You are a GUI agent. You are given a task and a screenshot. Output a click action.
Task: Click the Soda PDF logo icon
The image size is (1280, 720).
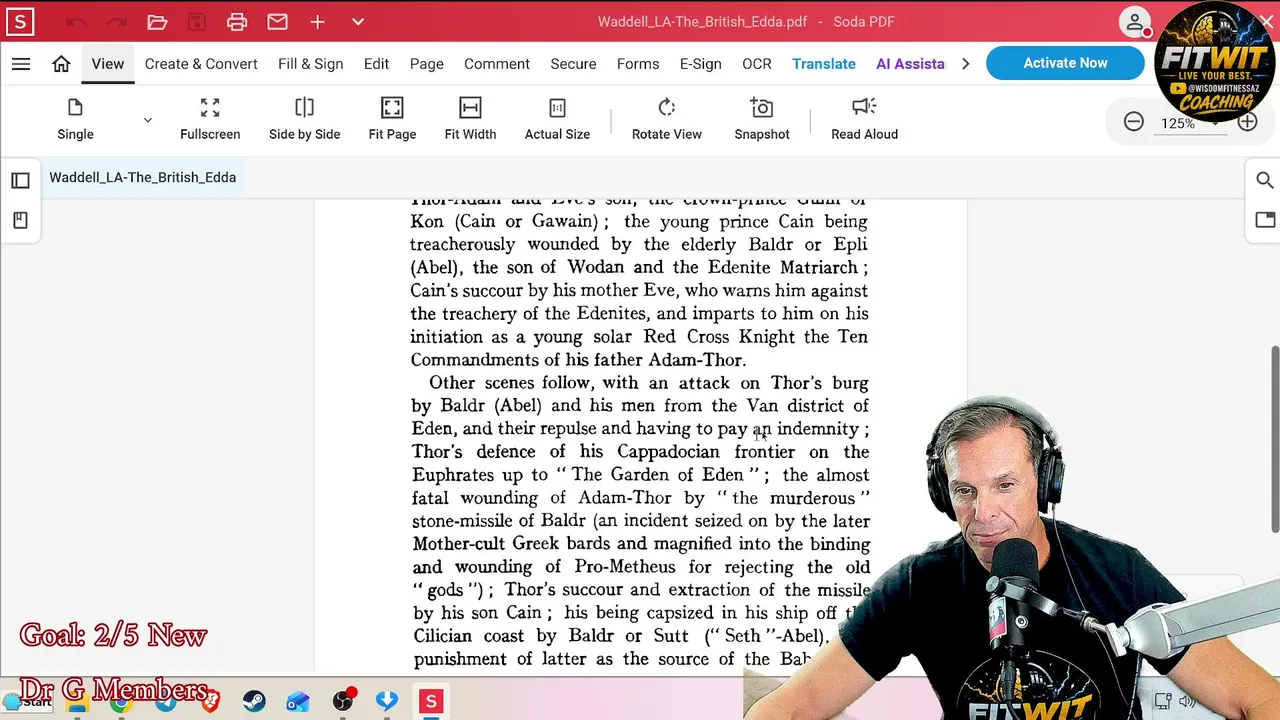20,21
